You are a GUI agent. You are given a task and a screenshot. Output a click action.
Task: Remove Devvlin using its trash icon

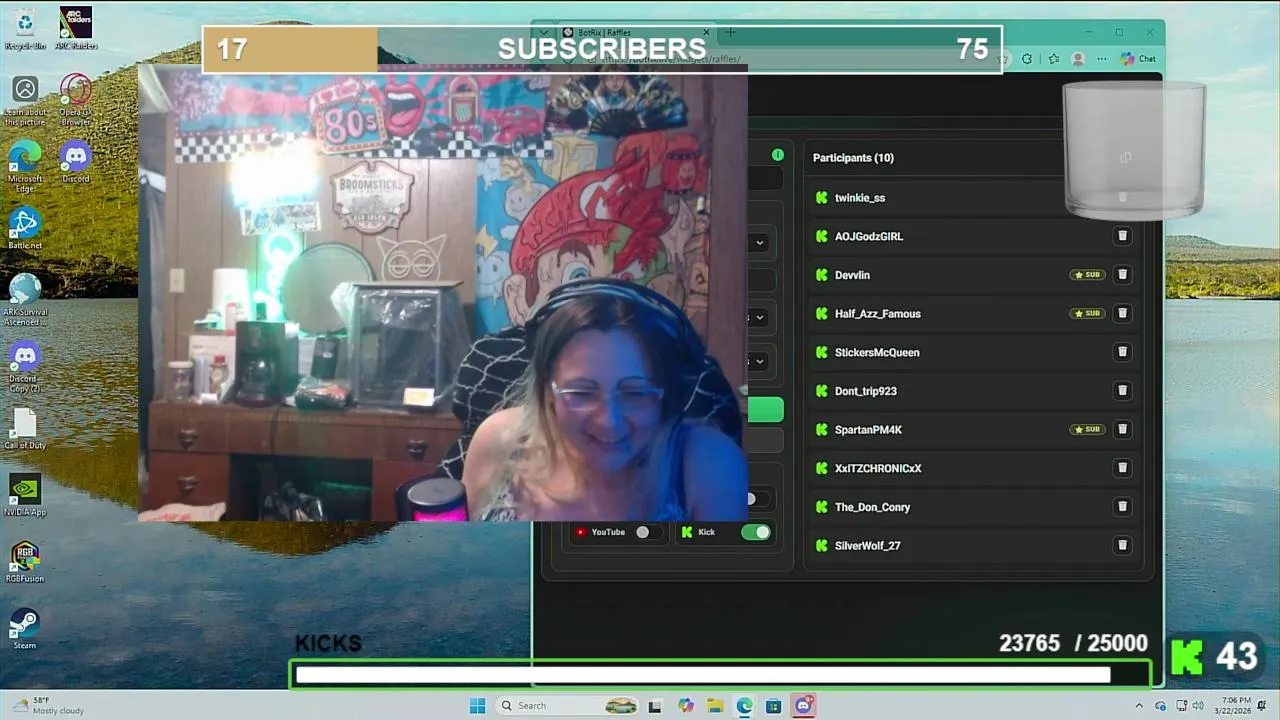[1122, 275]
